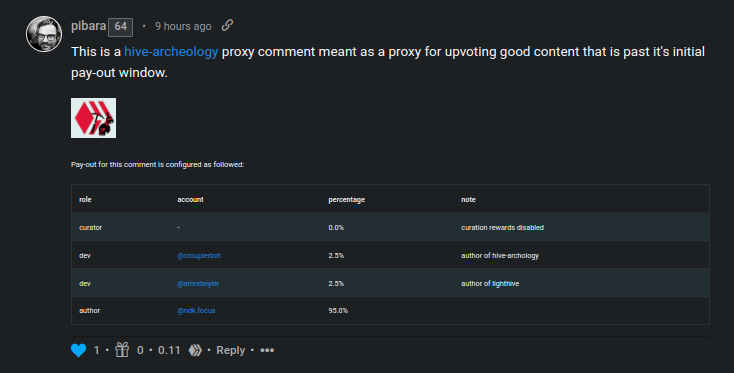The width and height of the screenshot is (734, 373).
Task: Open the three-dot more options menu
Action: pos(267,350)
